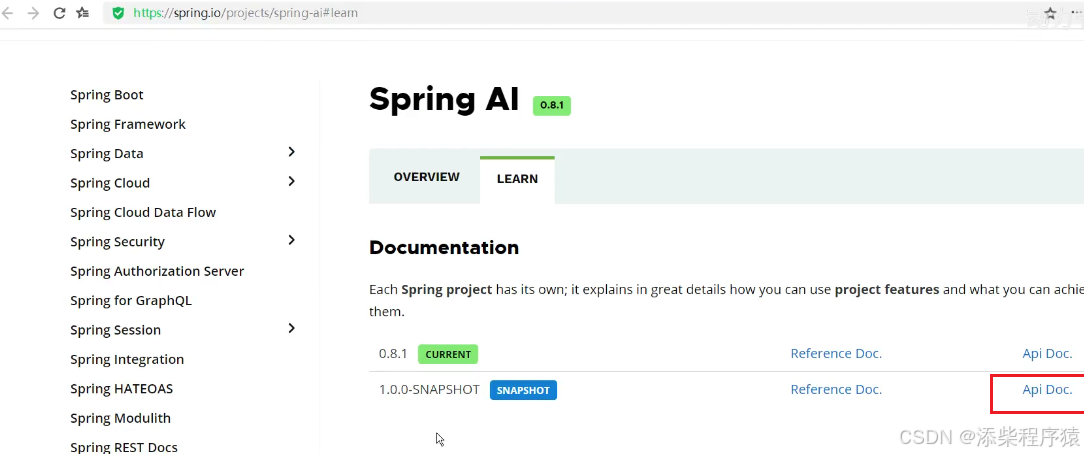Viewport: 1084px width, 454px height.
Task: Open the Spring REST Docs link
Action: 124,446
